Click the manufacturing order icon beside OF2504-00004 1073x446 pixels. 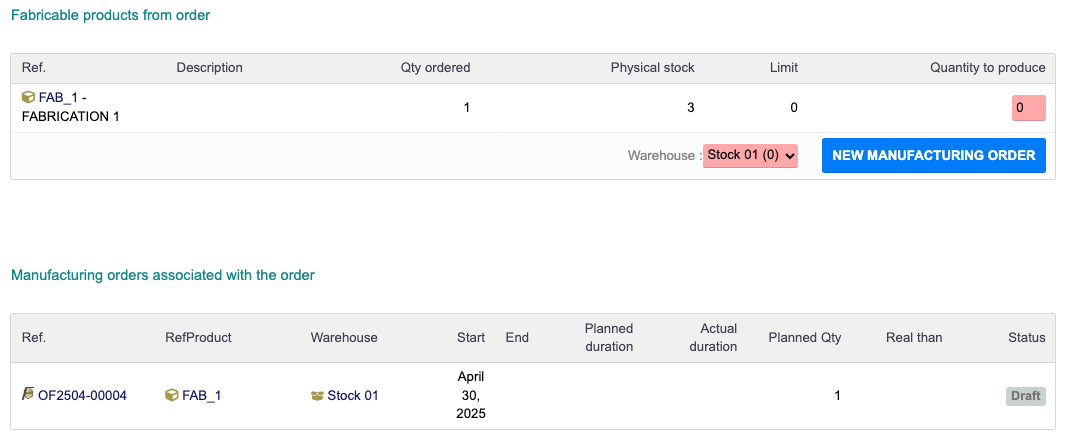point(28,395)
